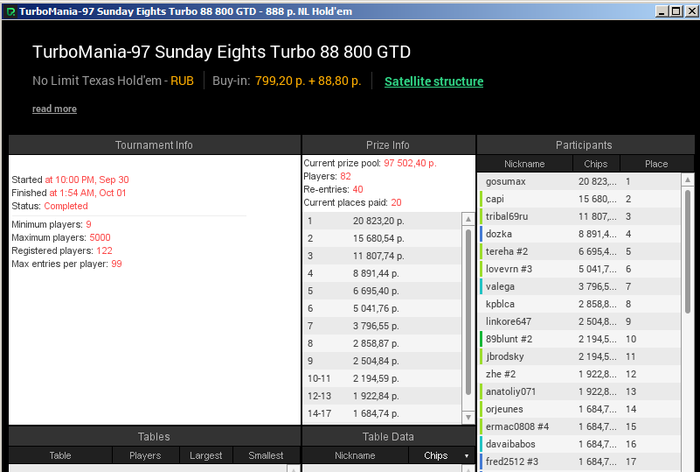Click the Largest column header
The image size is (700, 472).
(206, 455)
